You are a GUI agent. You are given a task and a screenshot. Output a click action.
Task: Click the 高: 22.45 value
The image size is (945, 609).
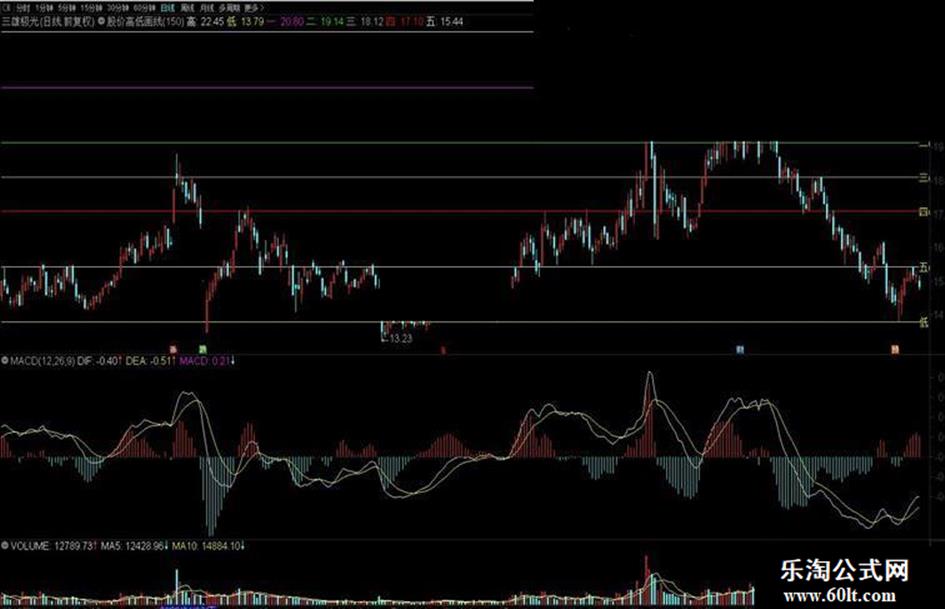click(206, 22)
